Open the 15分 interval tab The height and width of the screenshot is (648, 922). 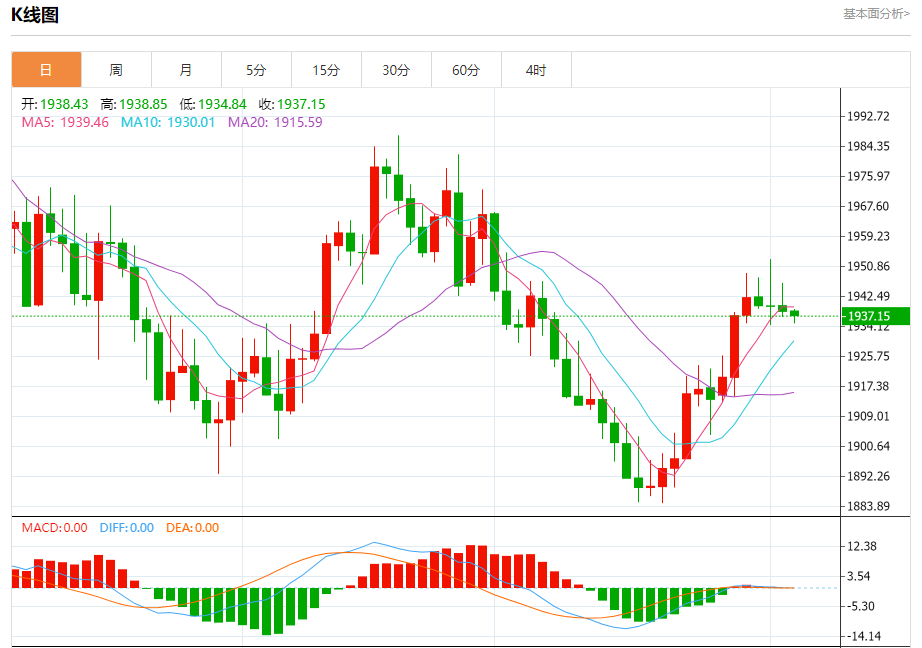pyautogui.click(x=326, y=70)
